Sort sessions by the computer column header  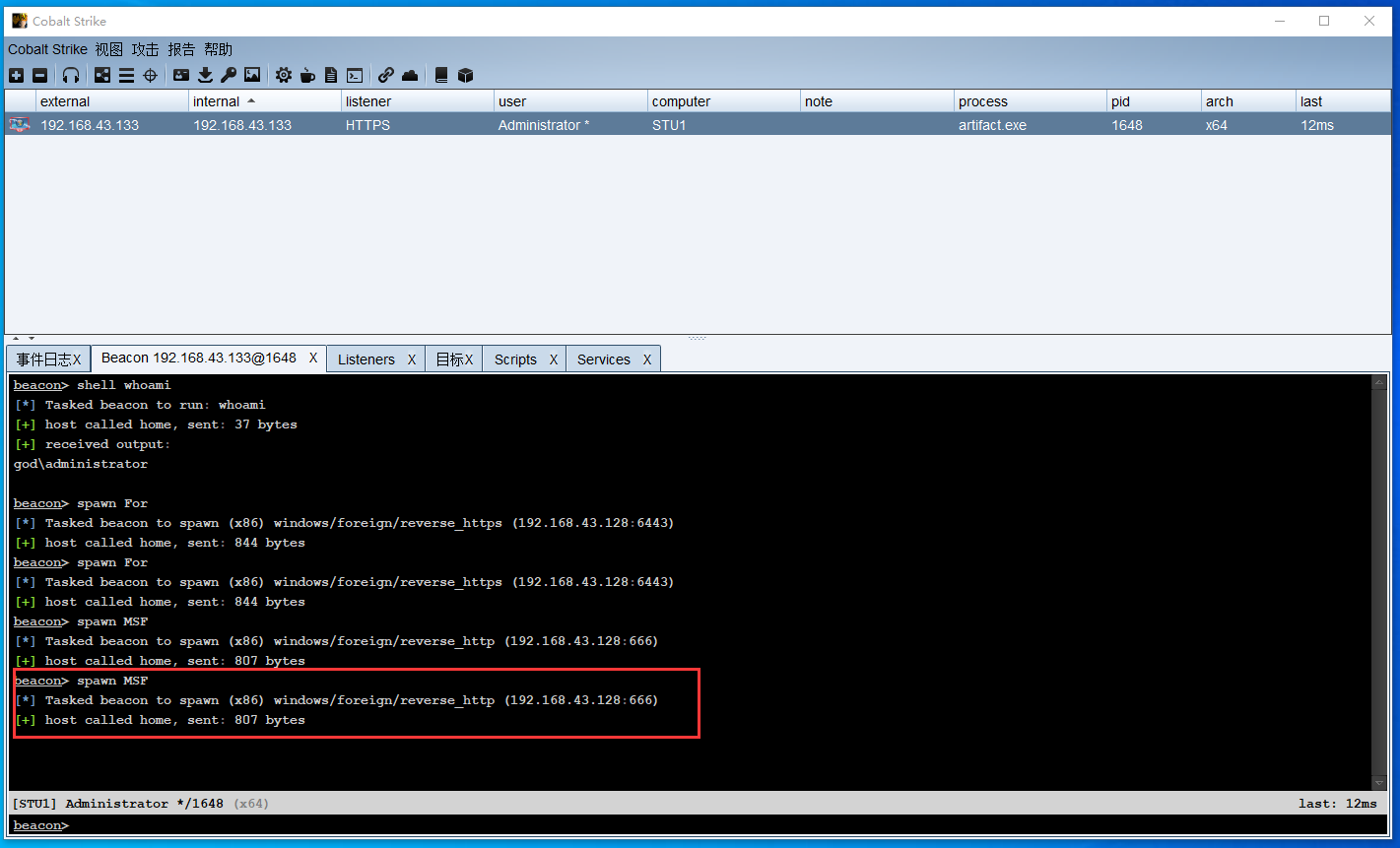(x=724, y=101)
